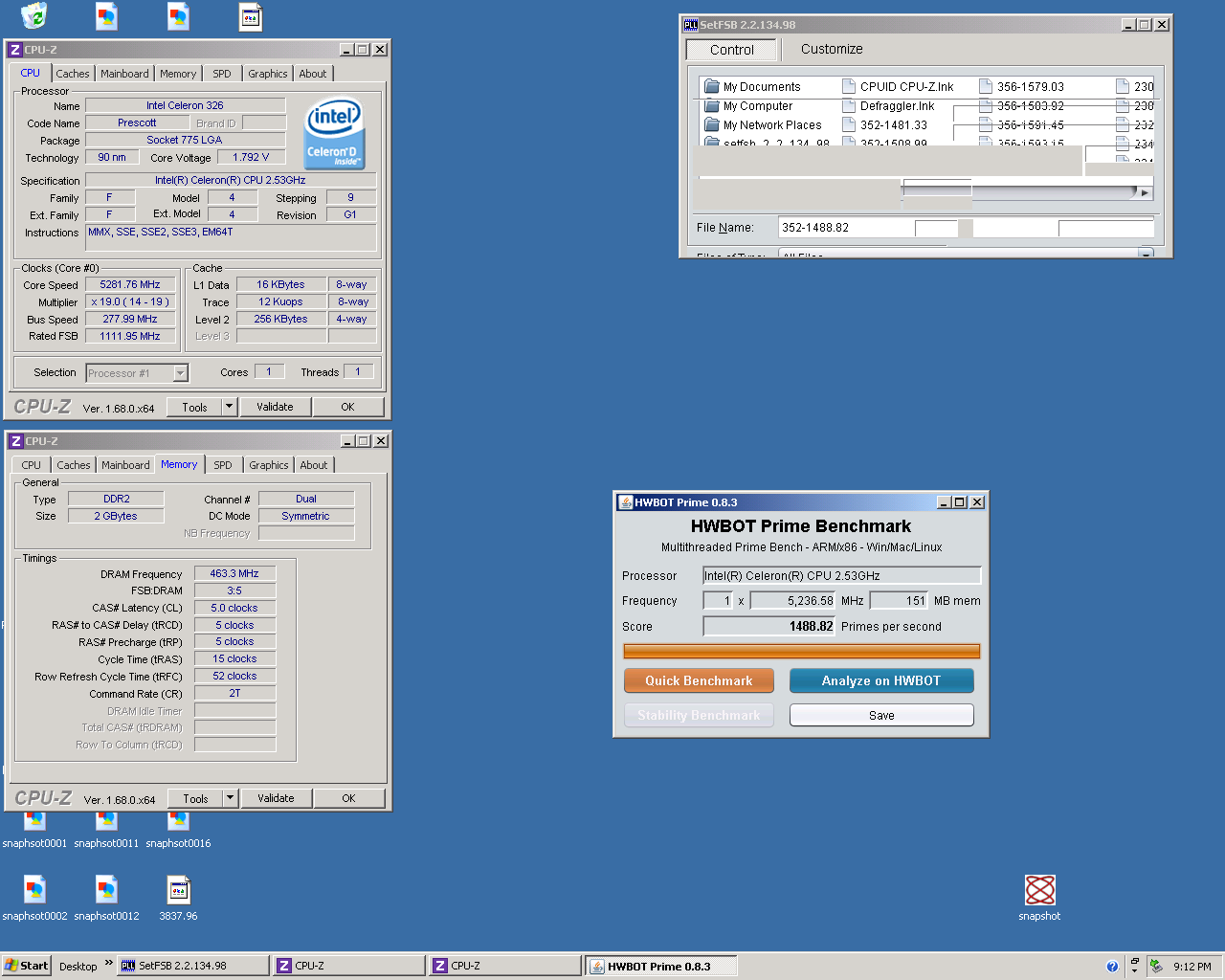Open Tools dropdown arrow in bottom CPU-Z window

coord(230,798)
